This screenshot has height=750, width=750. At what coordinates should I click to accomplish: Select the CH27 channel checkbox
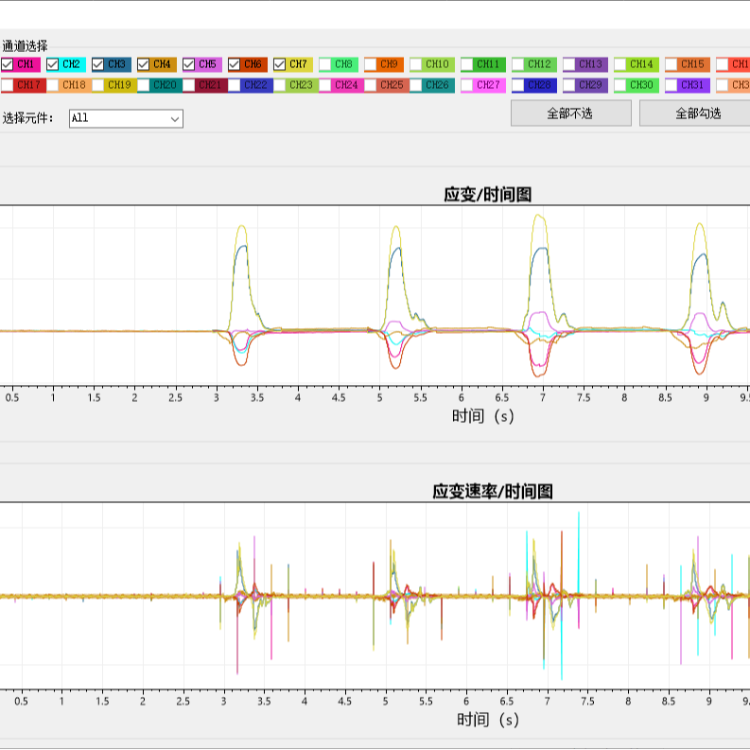tap(468, 86)
